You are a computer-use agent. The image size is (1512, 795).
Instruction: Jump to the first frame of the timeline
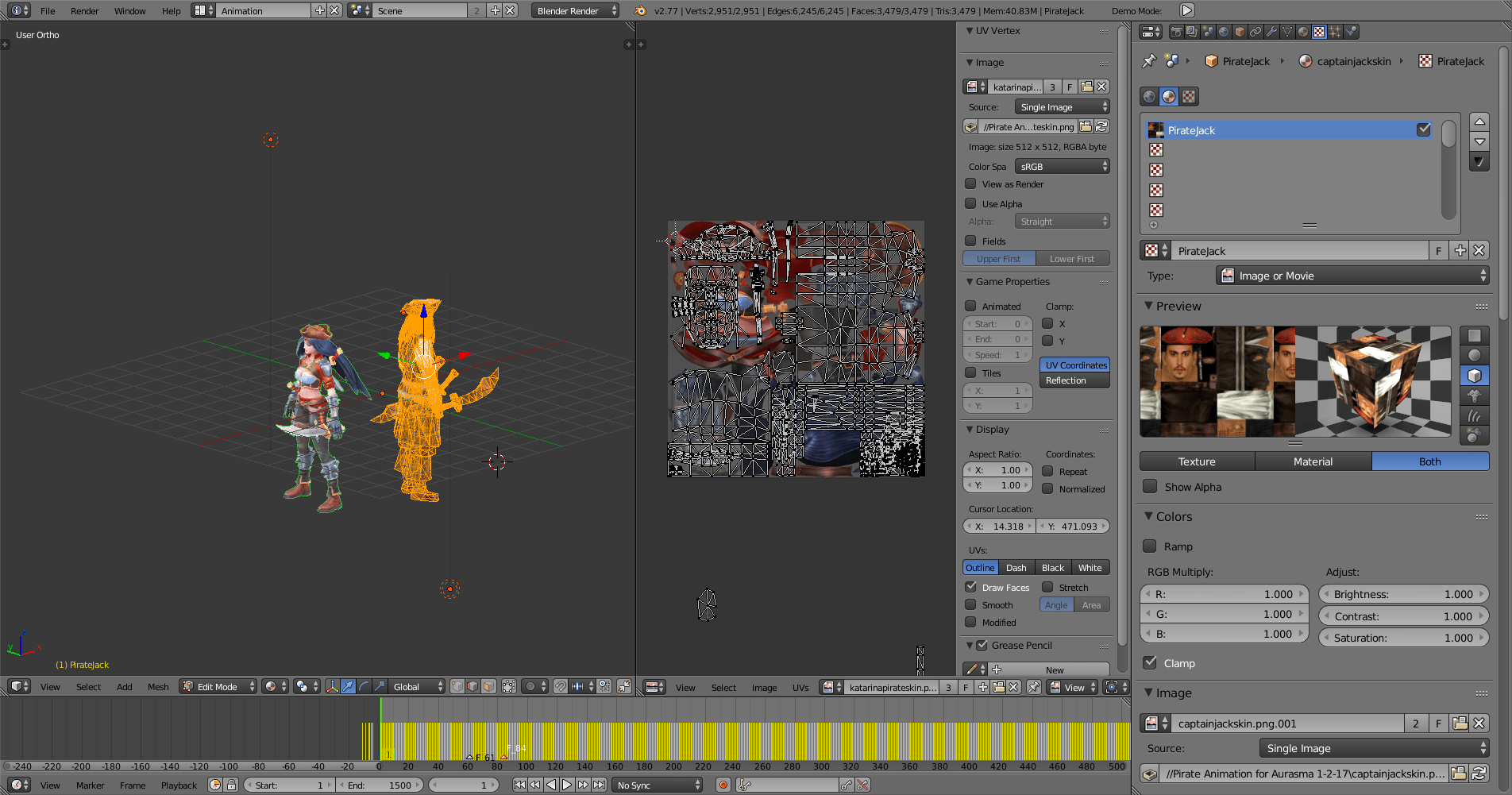521,785
